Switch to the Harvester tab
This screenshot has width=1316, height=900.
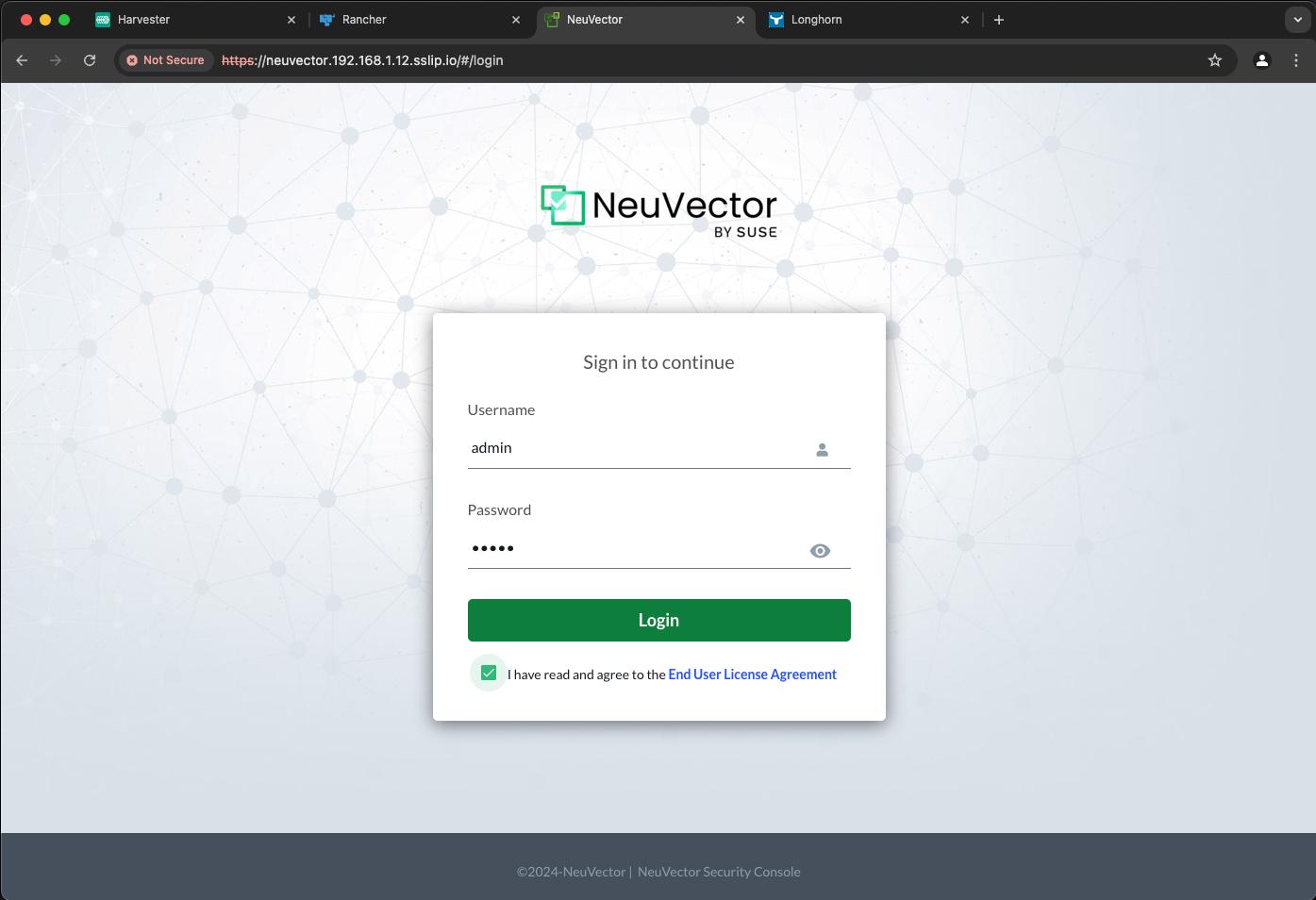tap(196, 20)
